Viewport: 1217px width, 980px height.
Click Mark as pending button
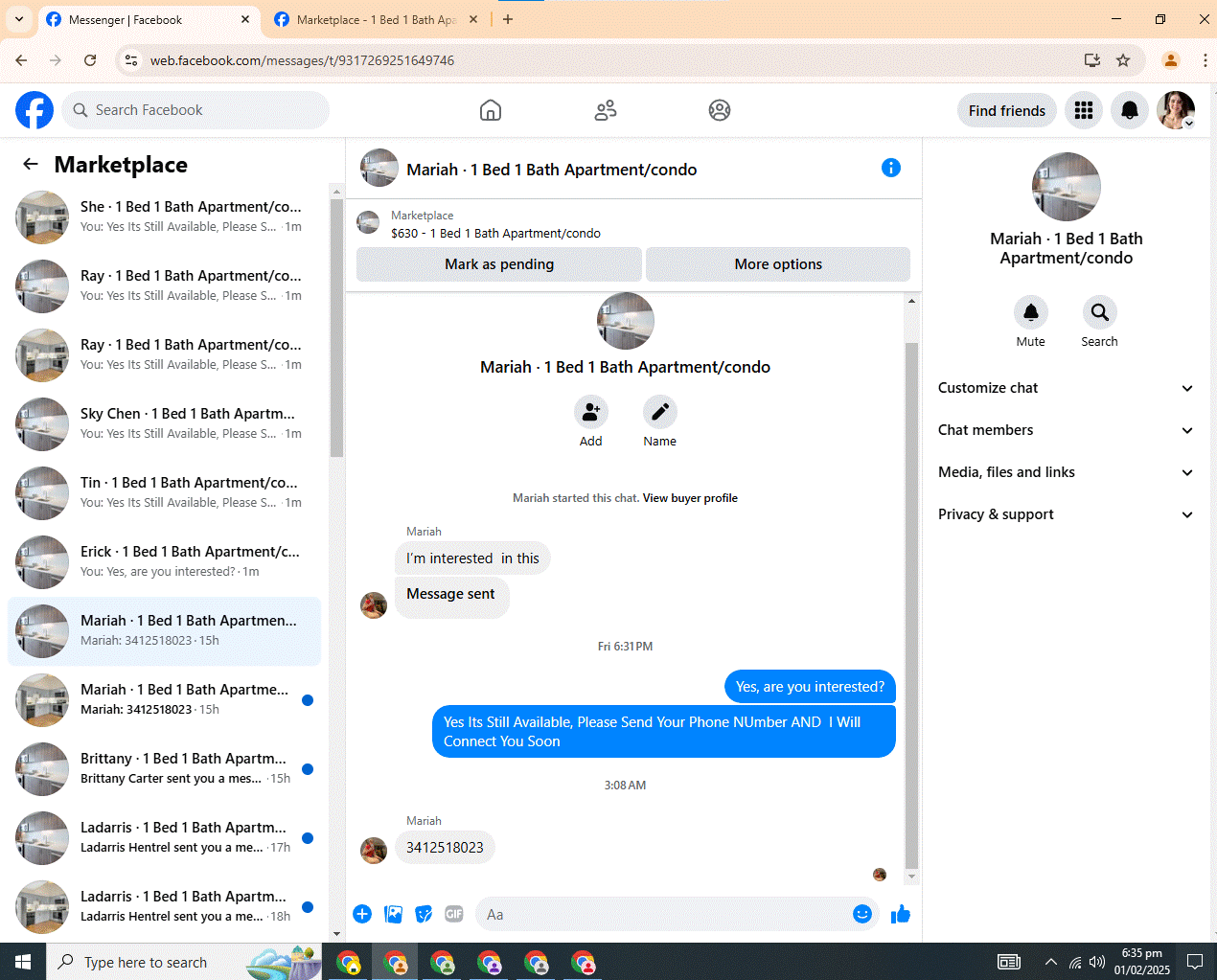pos(499,264)
